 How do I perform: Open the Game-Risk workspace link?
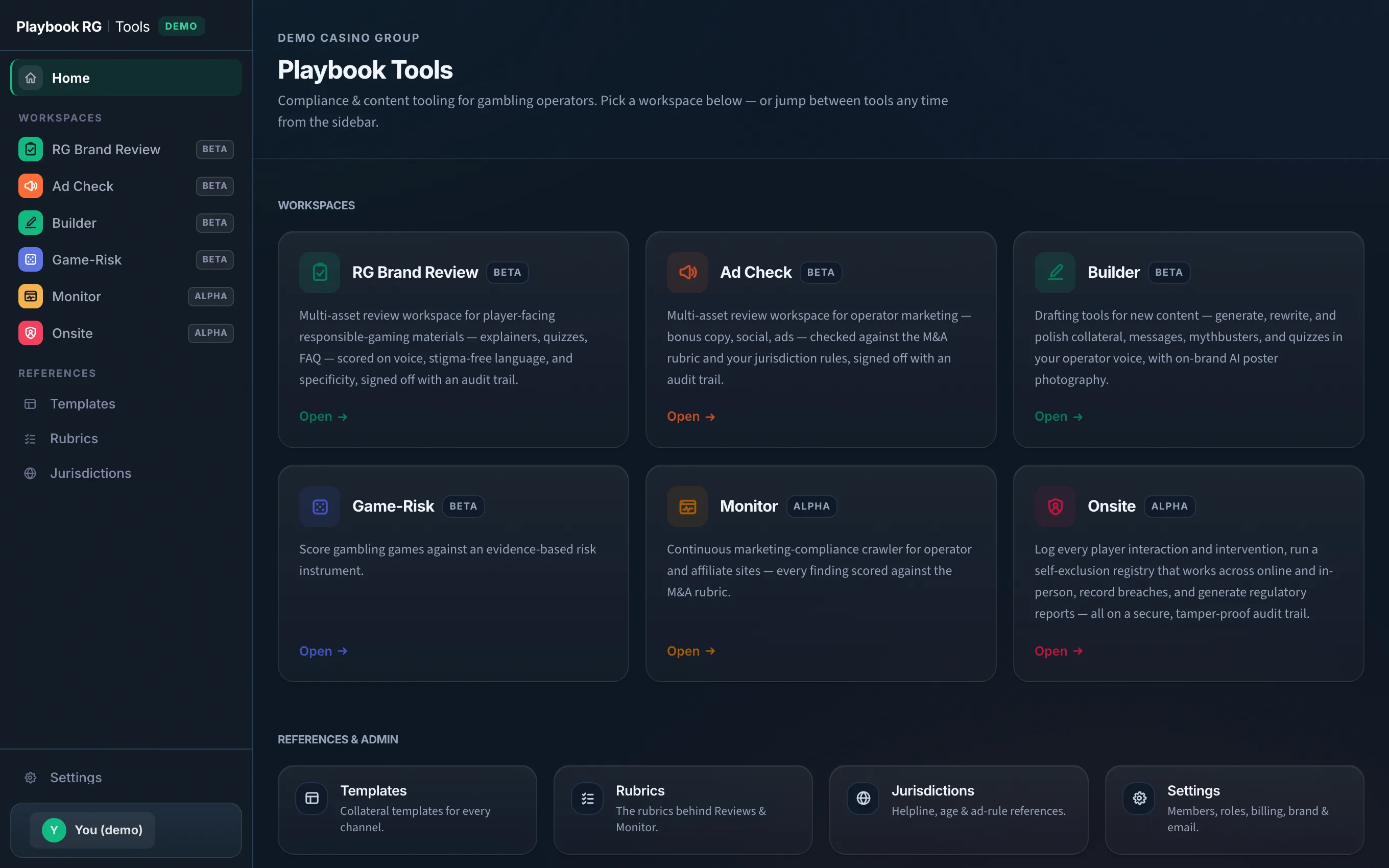[323, 652]
